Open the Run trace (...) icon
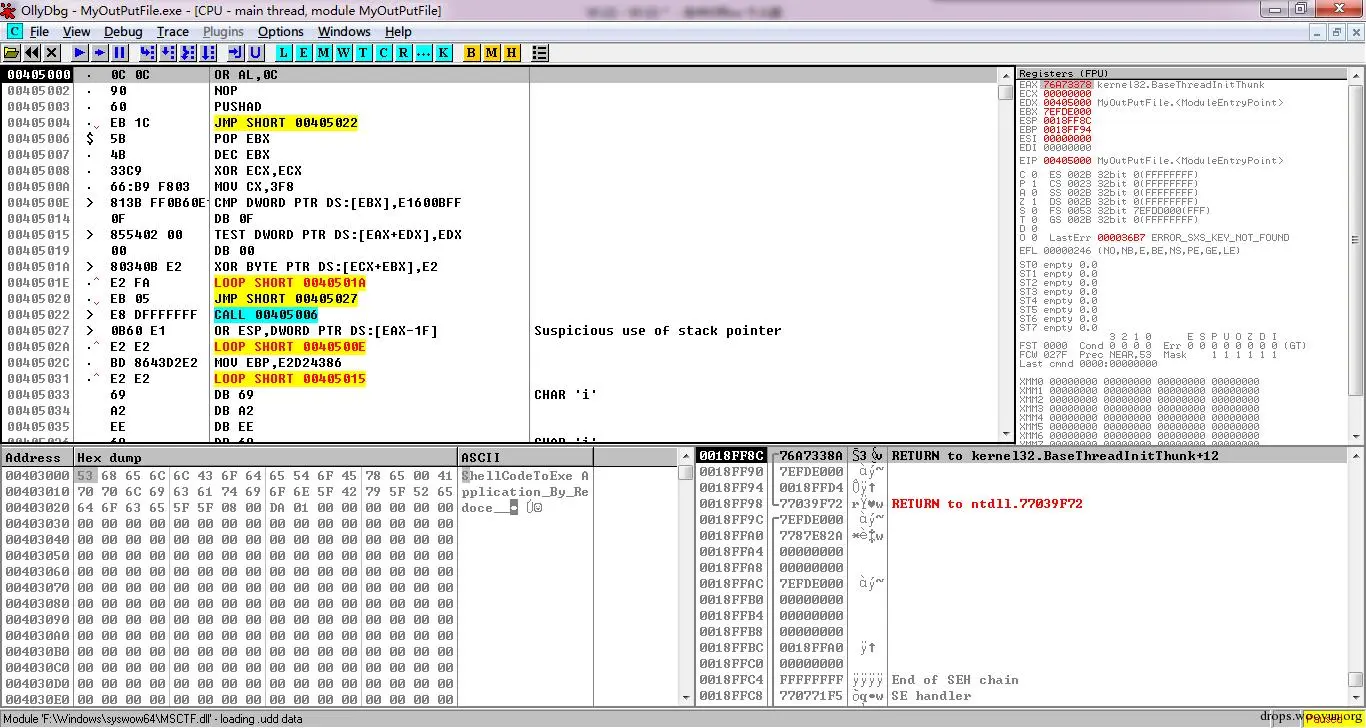 [x=424, y=53]
